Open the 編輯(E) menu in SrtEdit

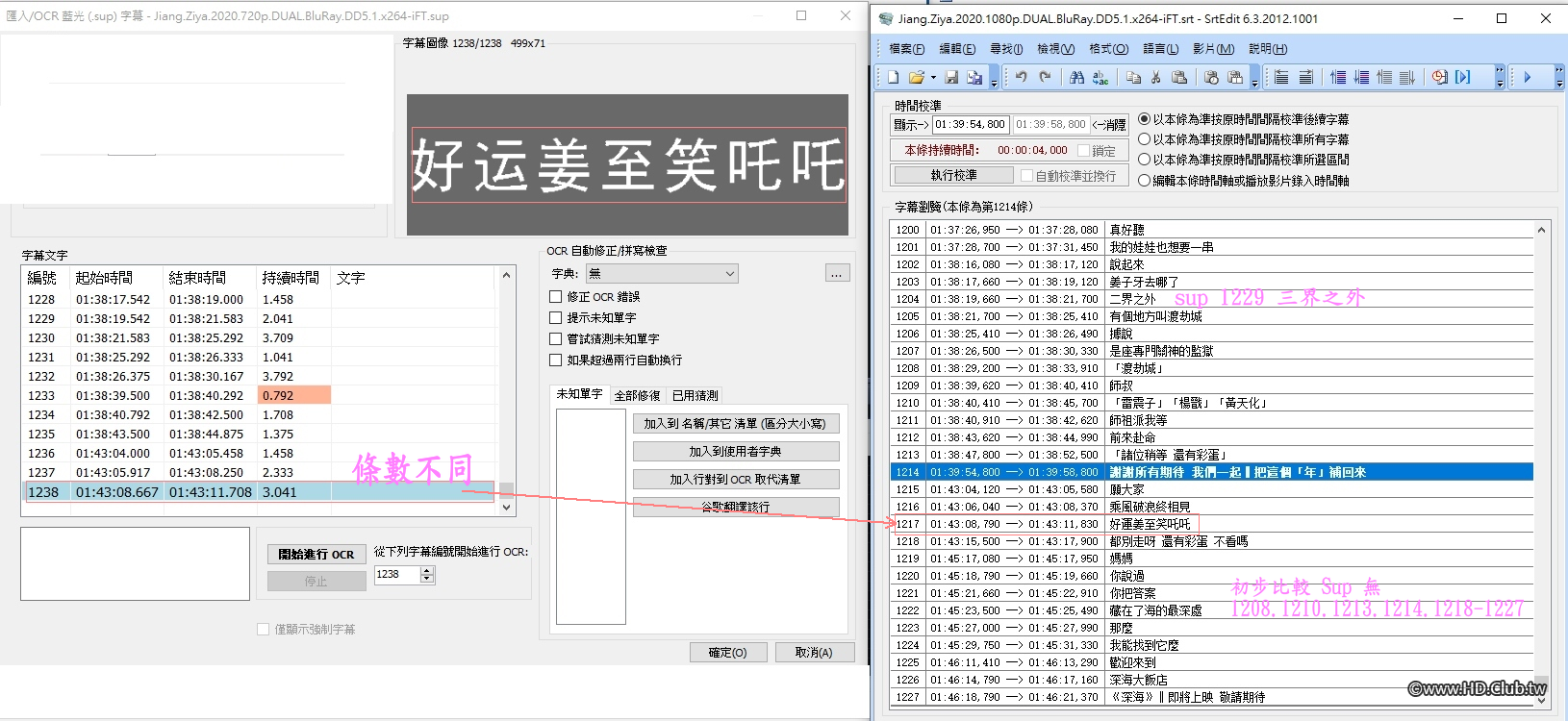[x=957, y=49]
